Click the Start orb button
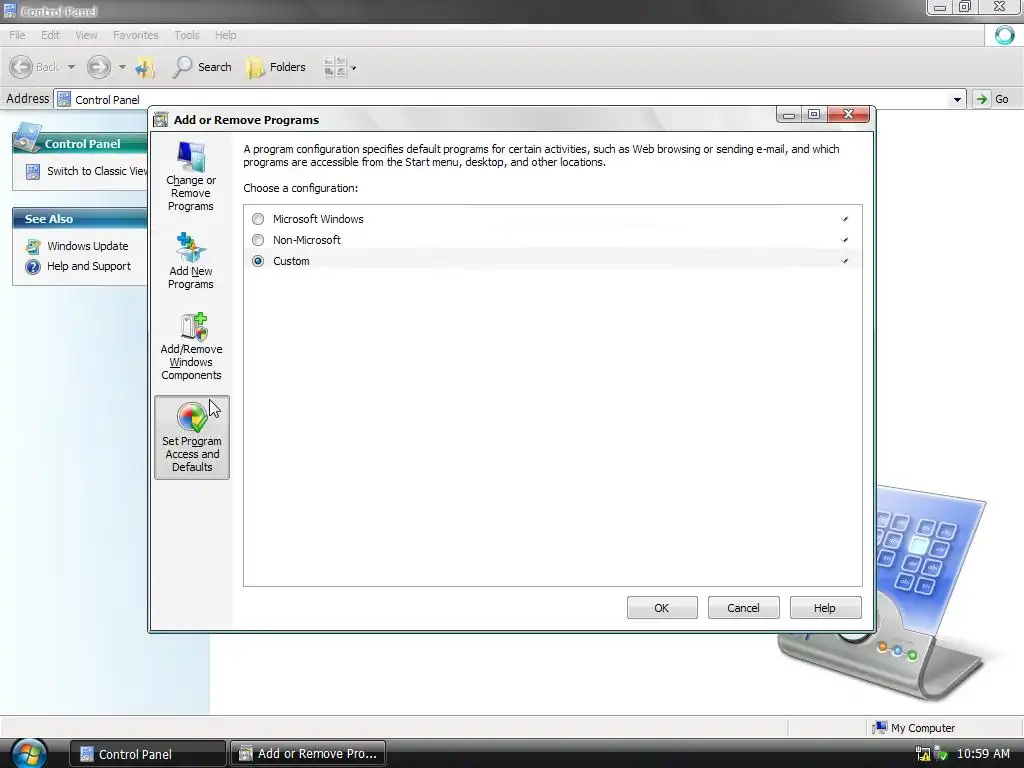The image size is (1024, 768). coord(28,754)
